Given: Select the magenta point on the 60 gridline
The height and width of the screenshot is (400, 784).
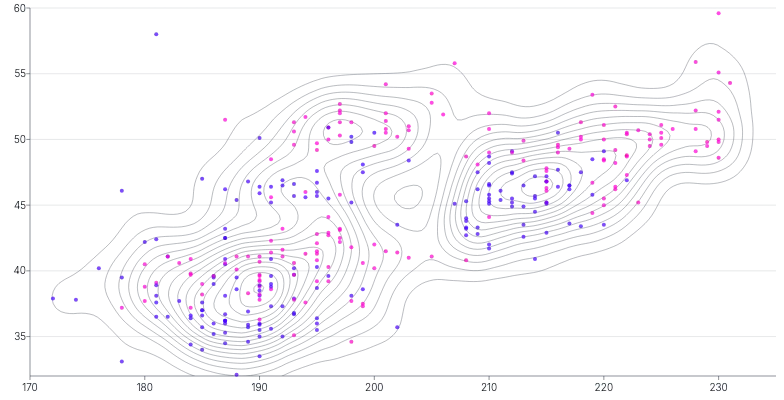Looking at the screenshot, I should coord(718,12).
